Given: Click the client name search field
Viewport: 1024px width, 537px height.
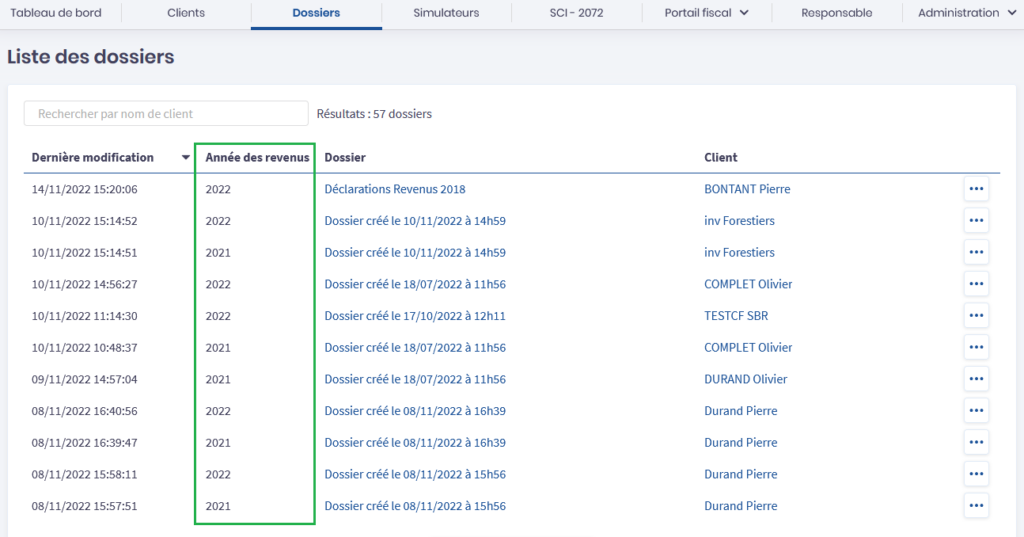Looking at the screenshot, I should [x=166, y=114].
